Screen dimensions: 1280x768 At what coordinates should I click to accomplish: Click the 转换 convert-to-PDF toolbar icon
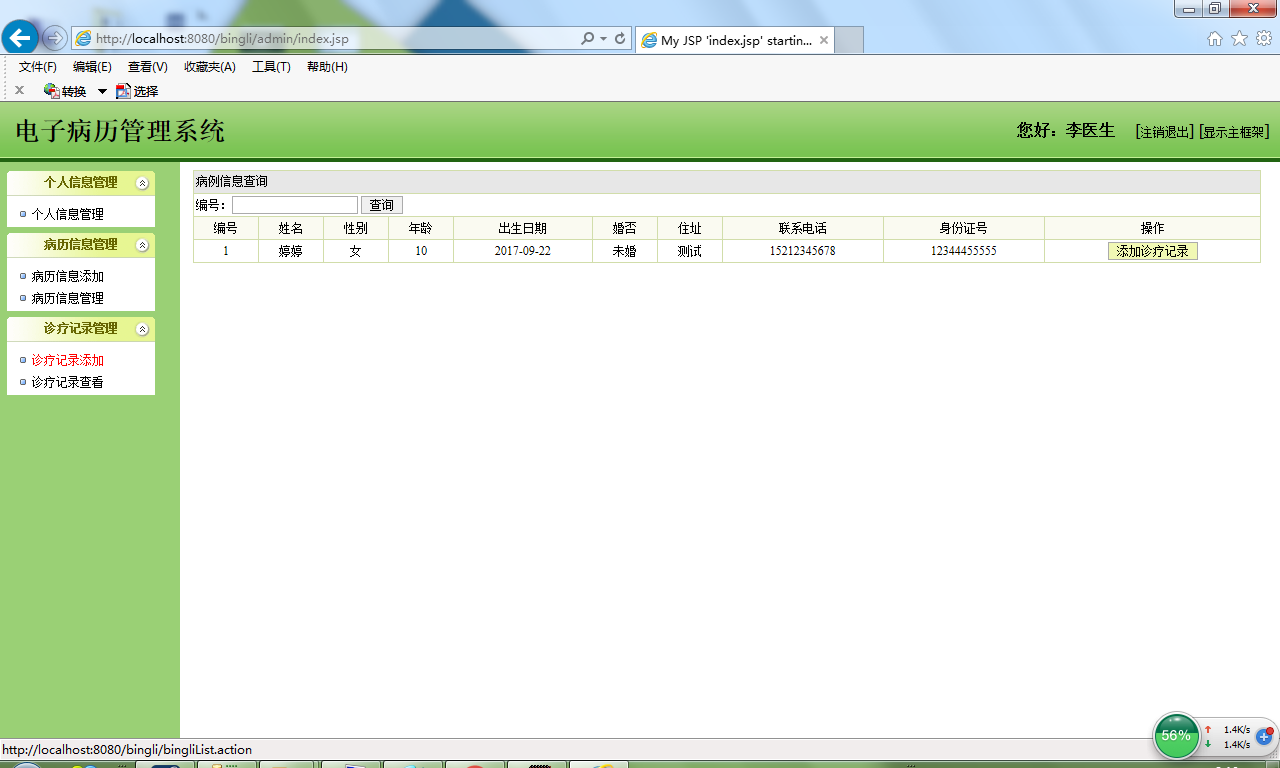pos(64,90)
